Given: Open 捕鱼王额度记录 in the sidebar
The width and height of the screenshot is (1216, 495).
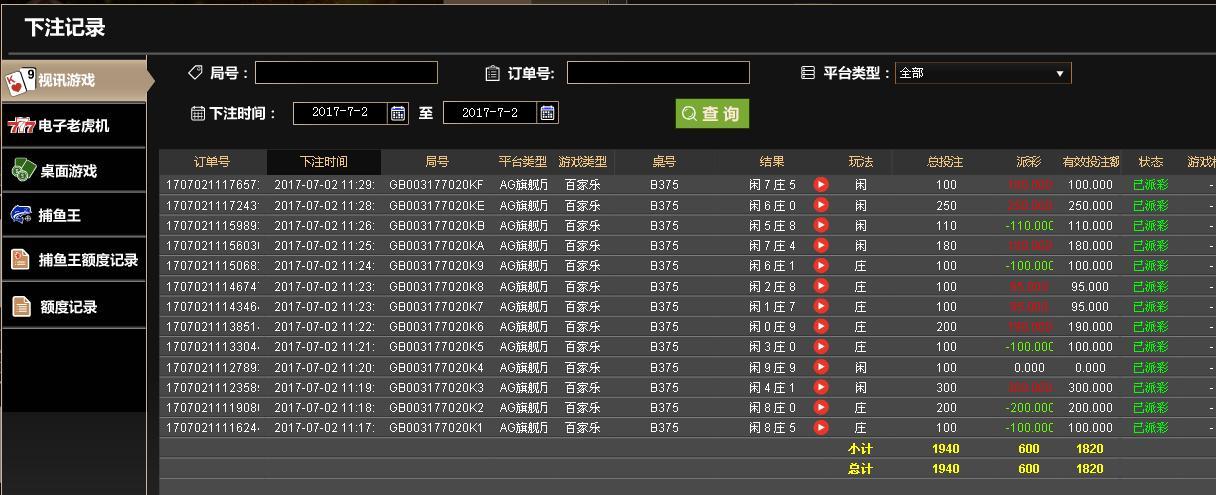Looking at the screenshot, I should (73, 260).
